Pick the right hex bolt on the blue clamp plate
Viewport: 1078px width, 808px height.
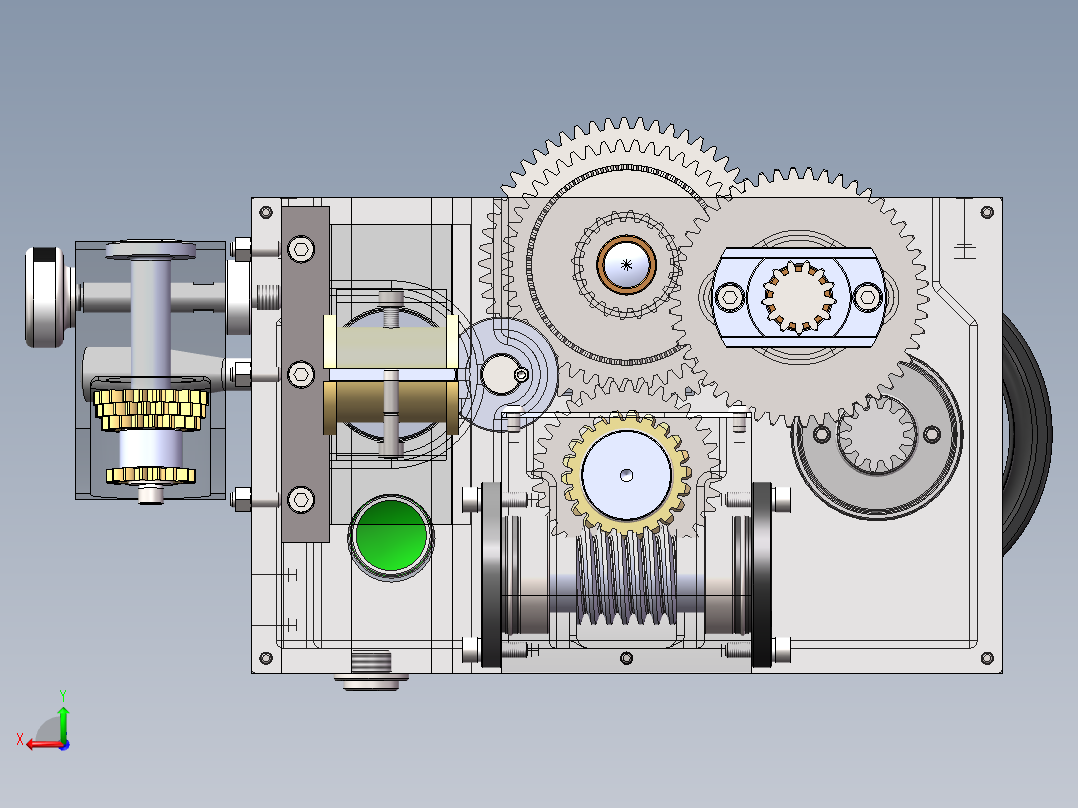point(867,298)
